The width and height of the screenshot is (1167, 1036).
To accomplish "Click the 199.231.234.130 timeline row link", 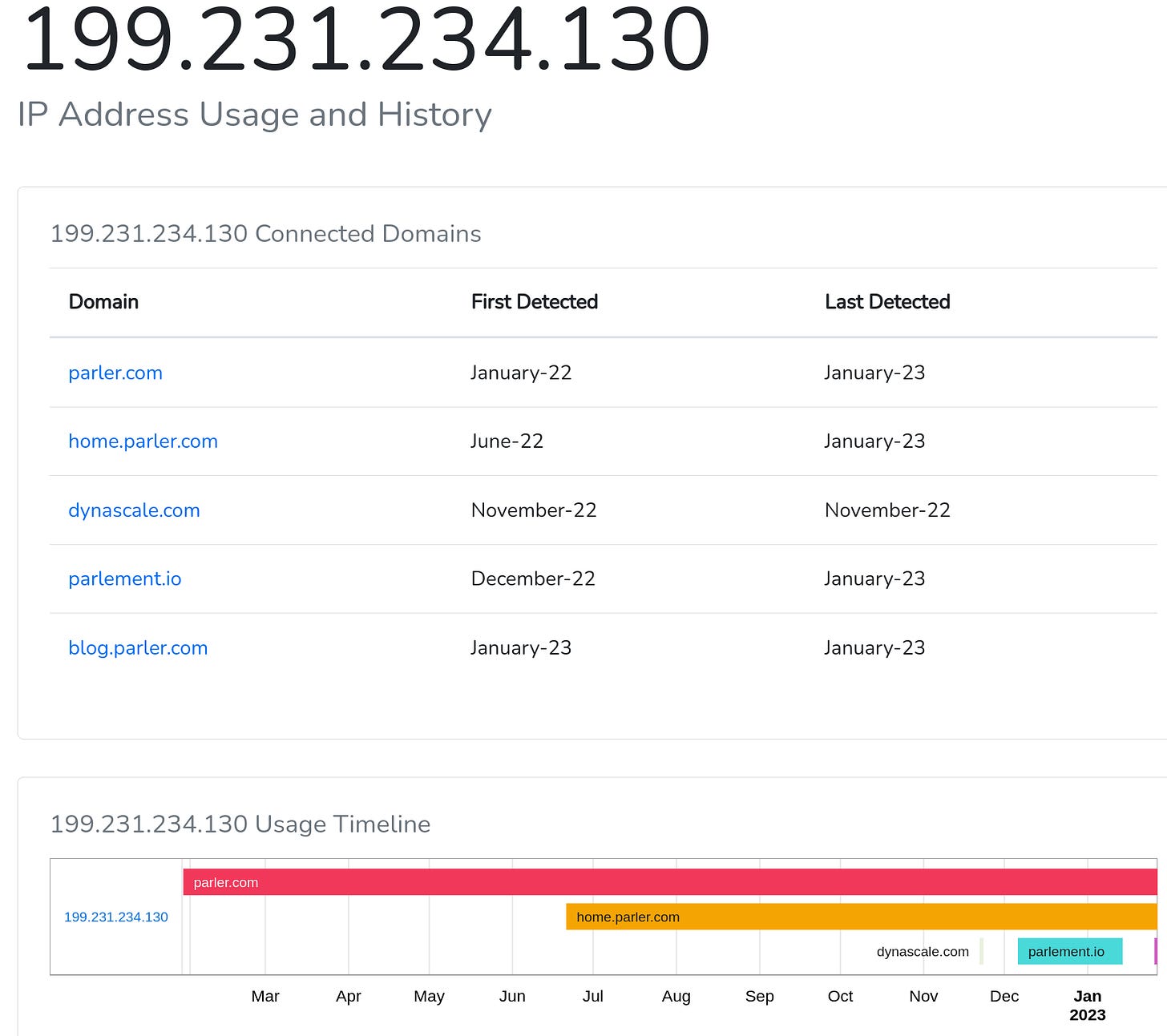I will 116,917.
